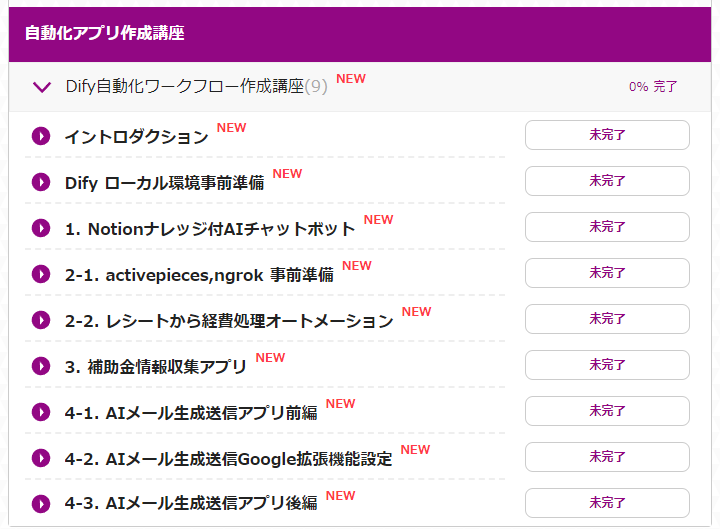Open lesson 1. Notionナレッジ付AIチャットボット
This screenshot has width=720, height=529.
[210, 229]
